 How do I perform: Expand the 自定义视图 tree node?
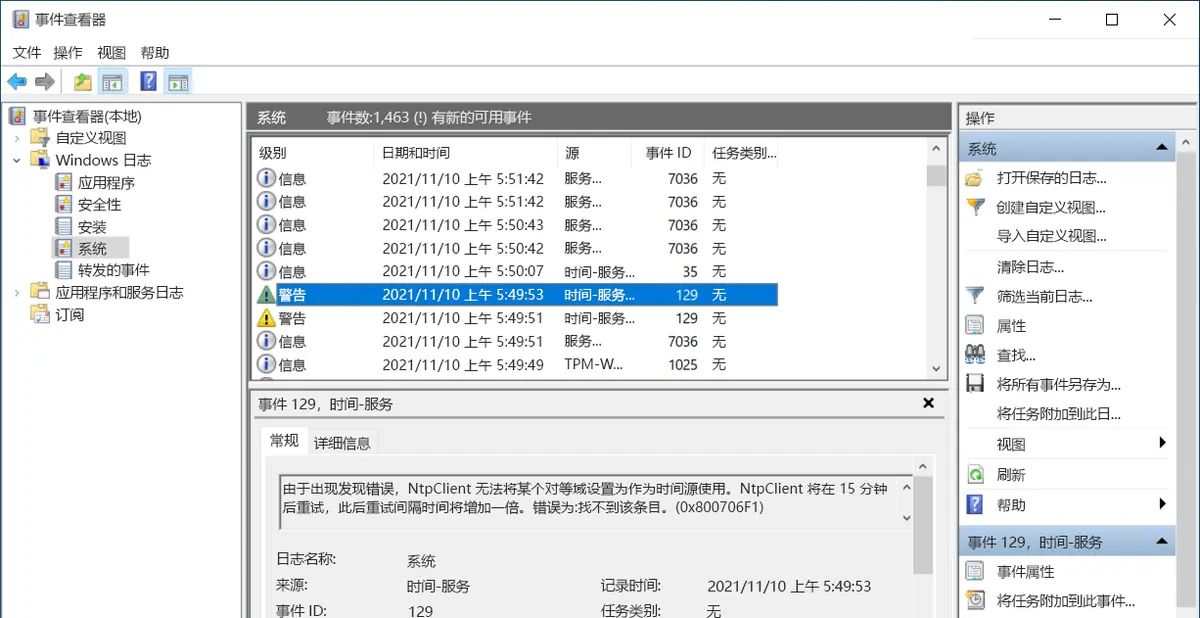(16, 138)
